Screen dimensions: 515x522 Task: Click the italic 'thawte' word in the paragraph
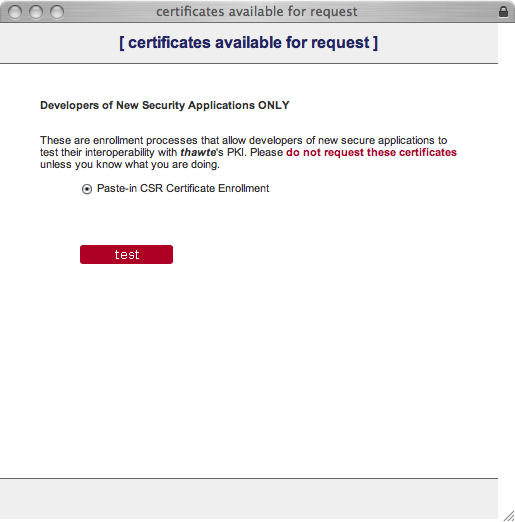click(198, 152)
